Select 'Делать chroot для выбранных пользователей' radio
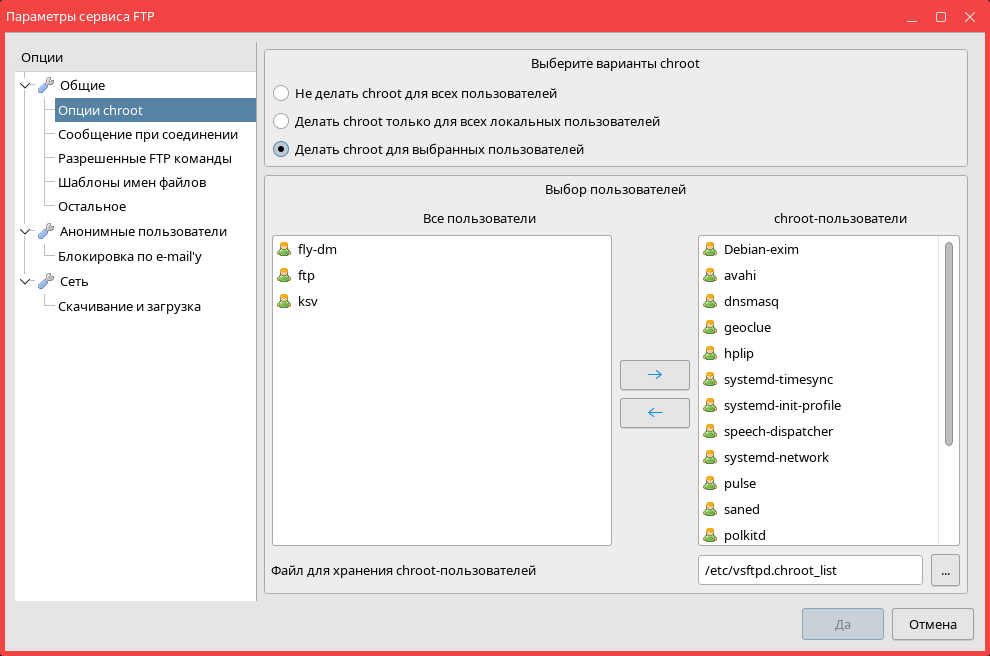 [x=281, y=149]
